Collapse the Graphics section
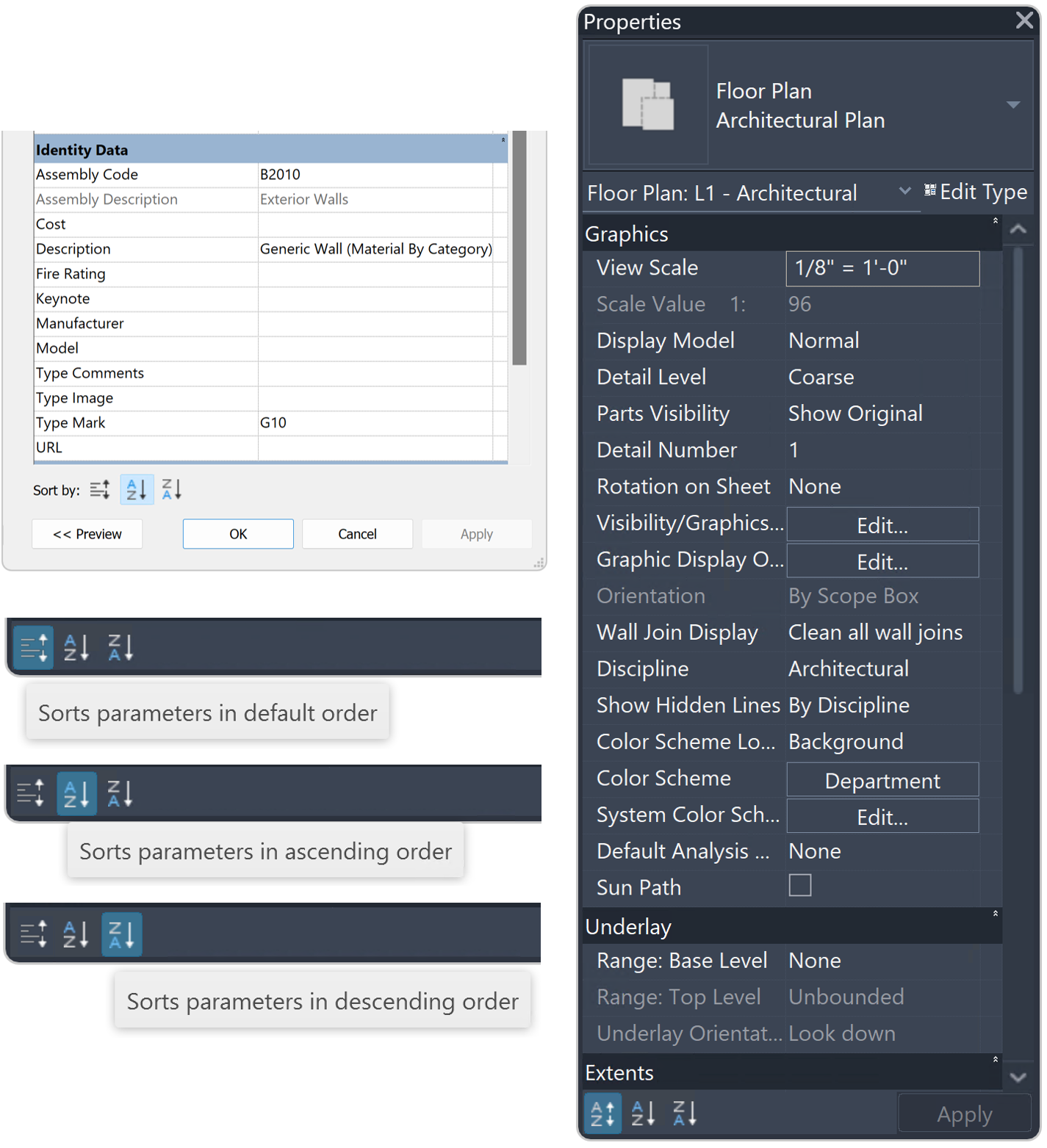 (x=996, y=220)
